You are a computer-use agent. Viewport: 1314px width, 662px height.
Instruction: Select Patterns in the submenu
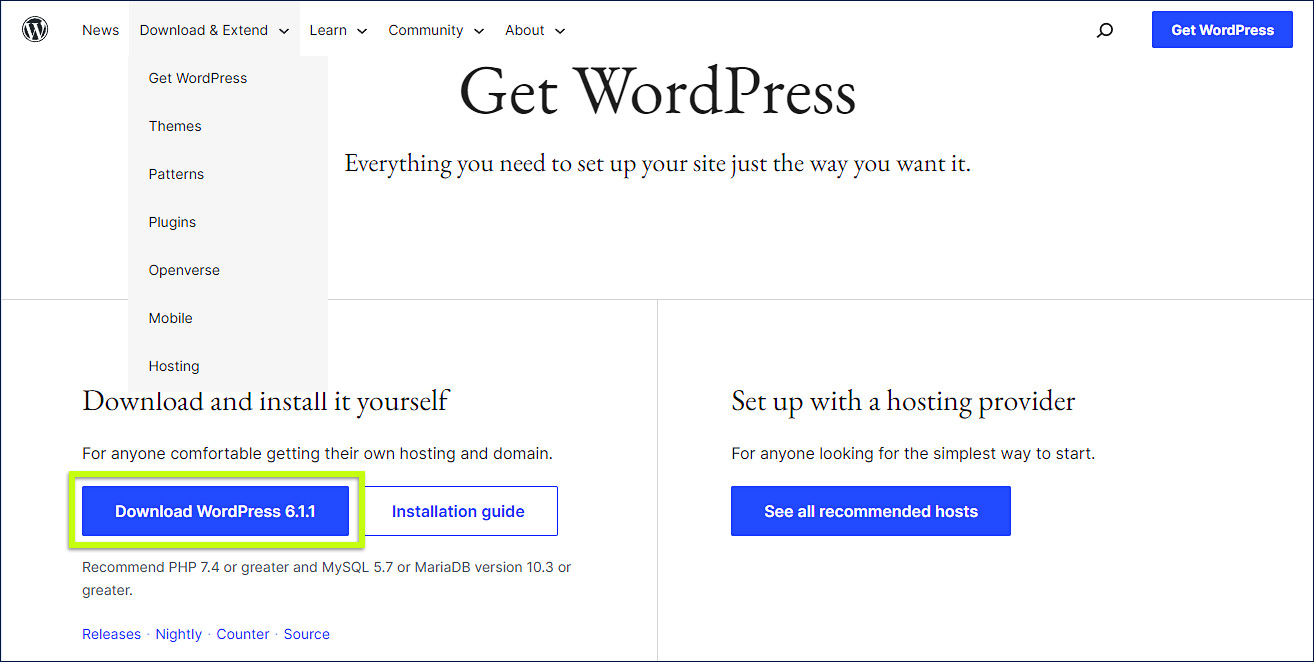click(176, 174)
